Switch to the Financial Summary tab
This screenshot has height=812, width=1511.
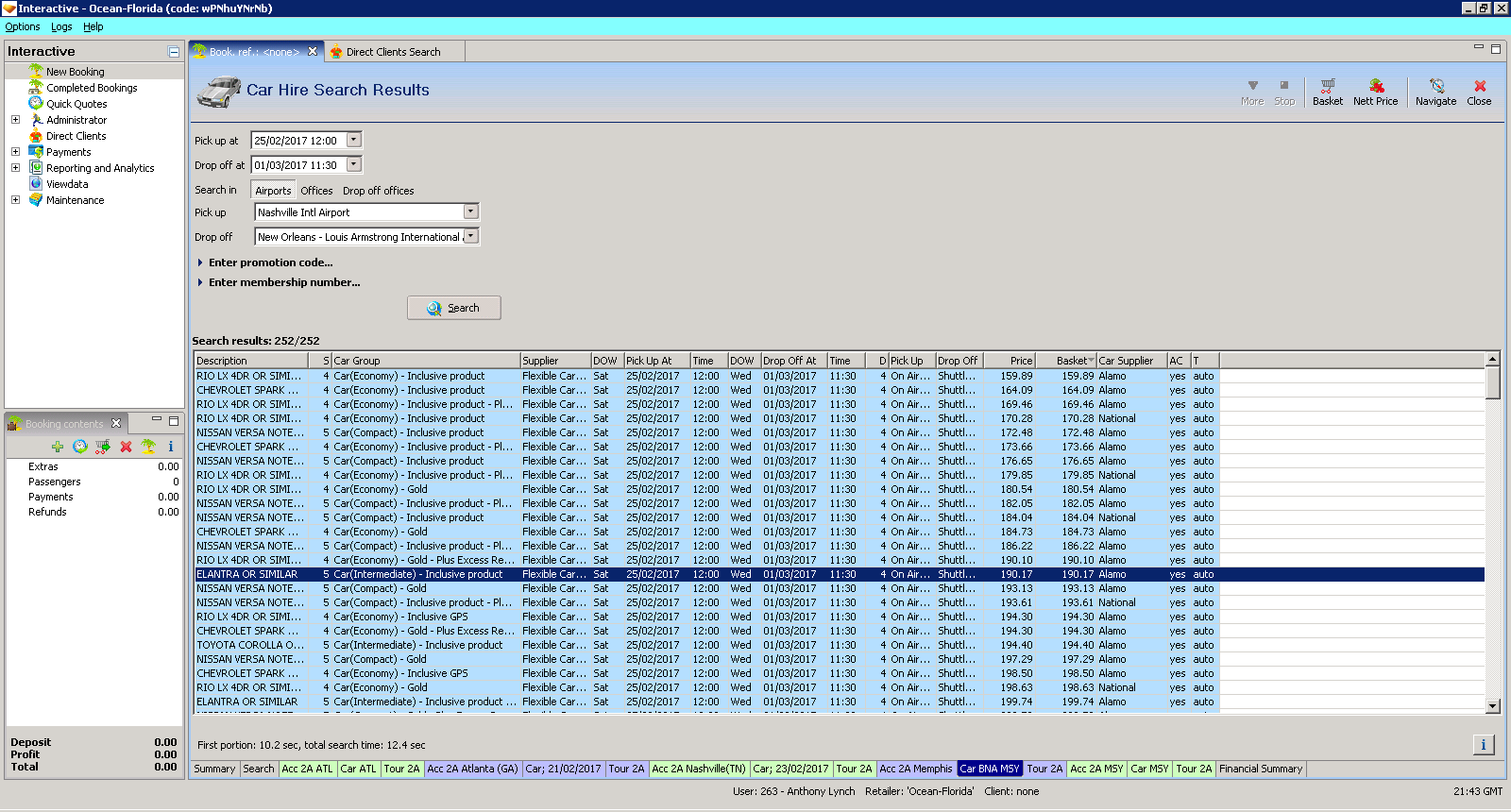pyautogui.click(x=1260, y=769)
